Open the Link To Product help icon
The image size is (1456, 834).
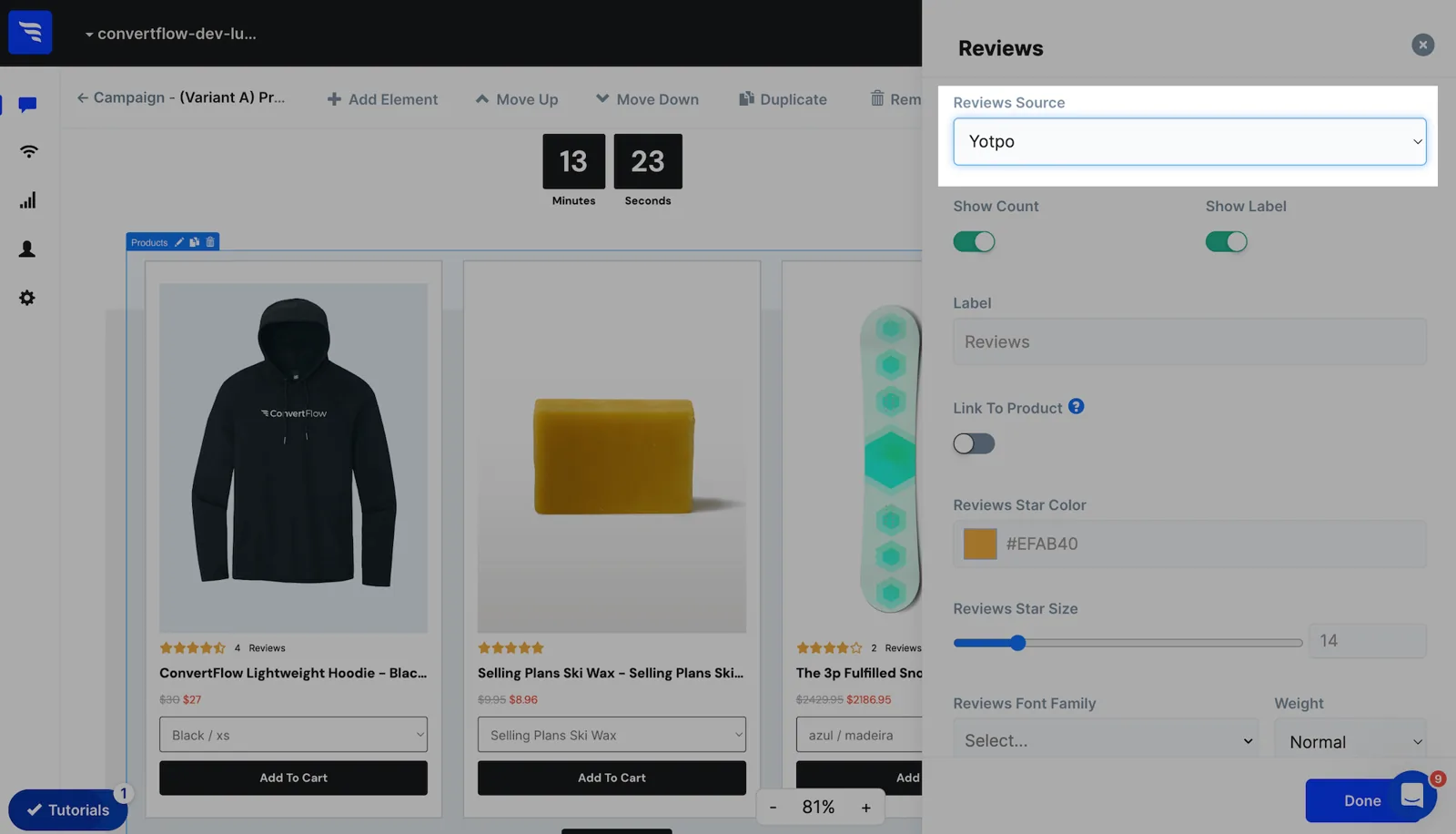1076,407
